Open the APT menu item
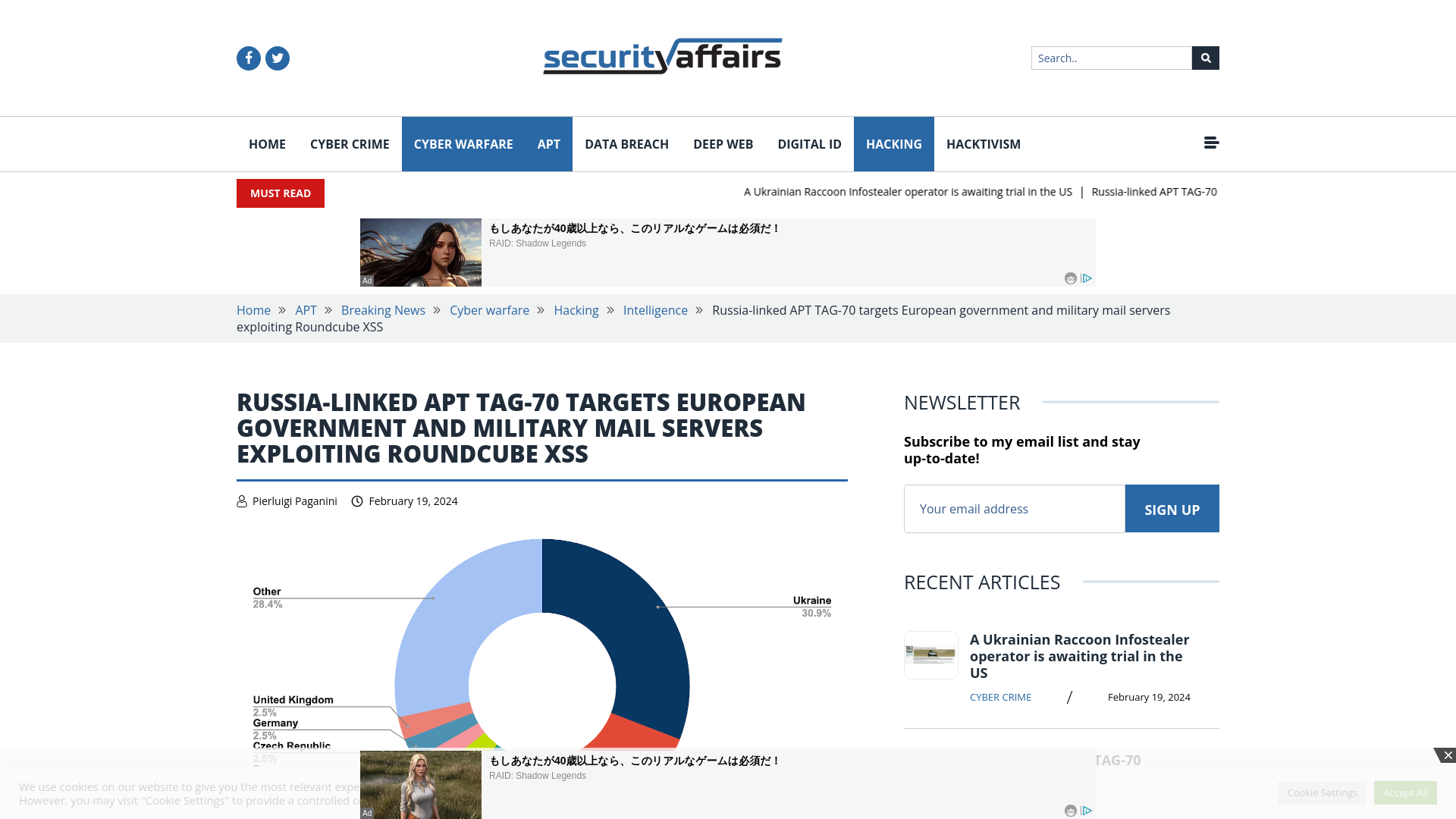 coord(548,144)
